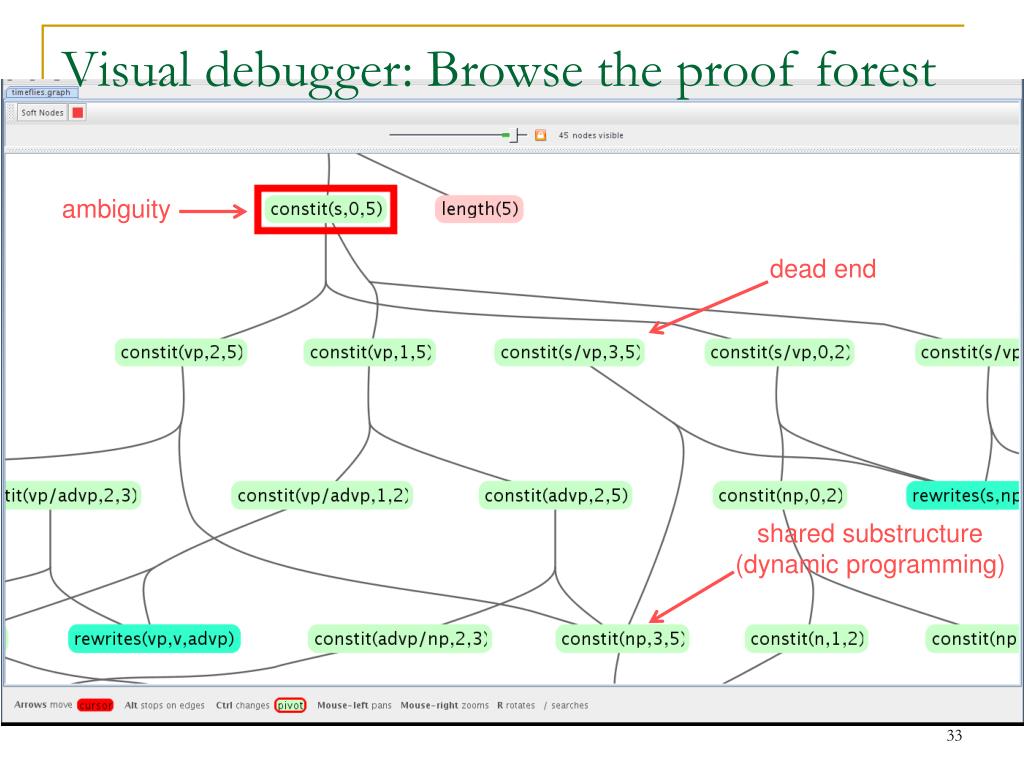The image size is (1024, 768).
Task: Select node constit(advp,2,5)
Action: (556, 496)
